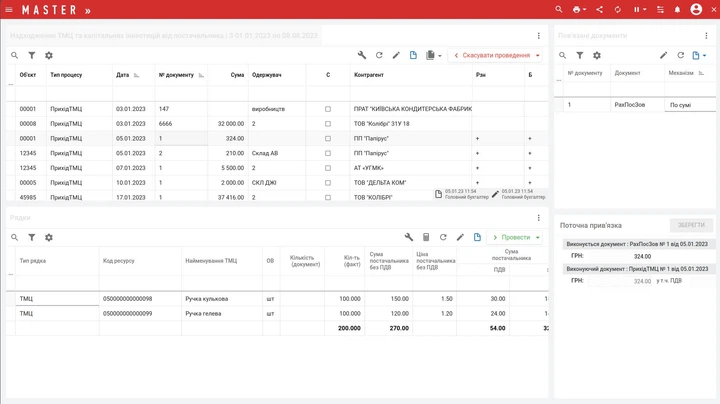Expand the double-chevron next to MASTER

coord(88,11)
